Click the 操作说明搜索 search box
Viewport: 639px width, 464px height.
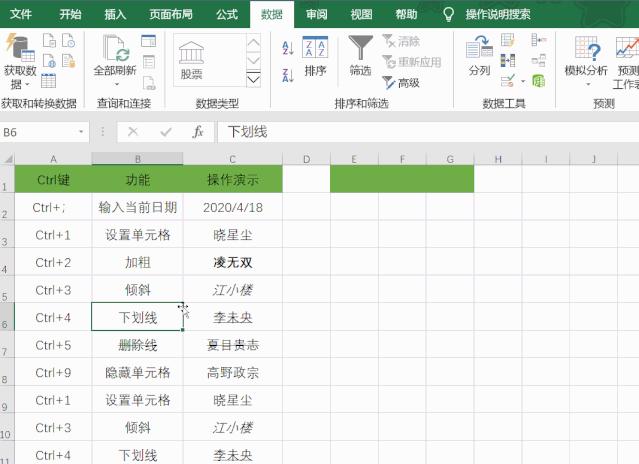point(498,14)
